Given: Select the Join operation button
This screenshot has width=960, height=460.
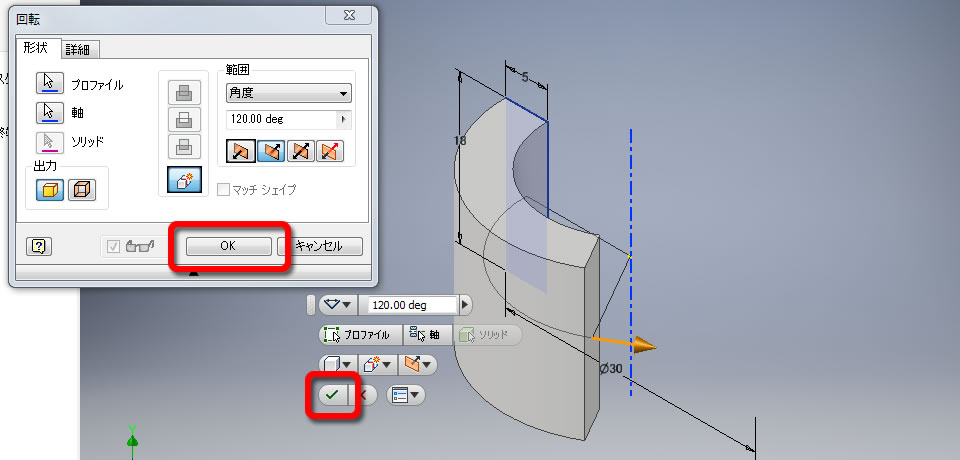Looking at the screenshot, I should point(184,92).
